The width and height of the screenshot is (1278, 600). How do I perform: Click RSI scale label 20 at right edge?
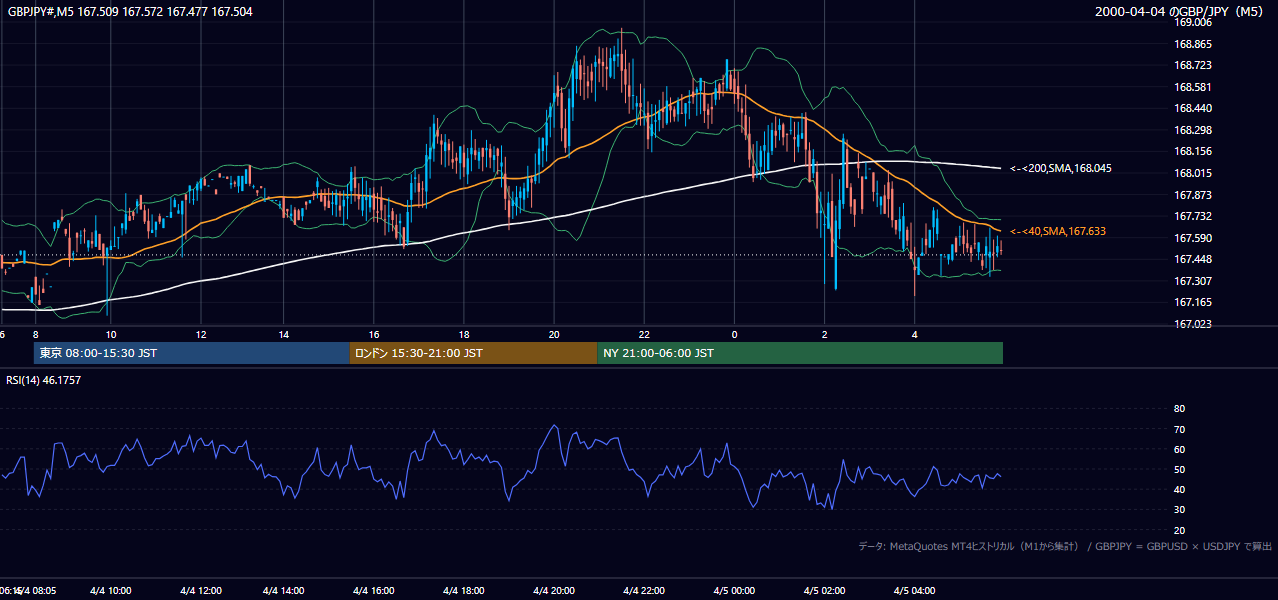click(1179, 530)
